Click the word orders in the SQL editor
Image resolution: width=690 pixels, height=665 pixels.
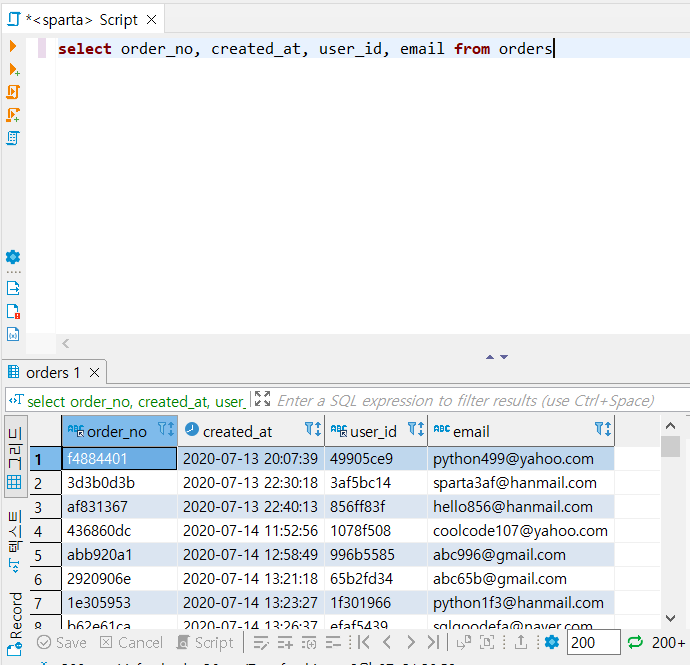click(525, 48)
